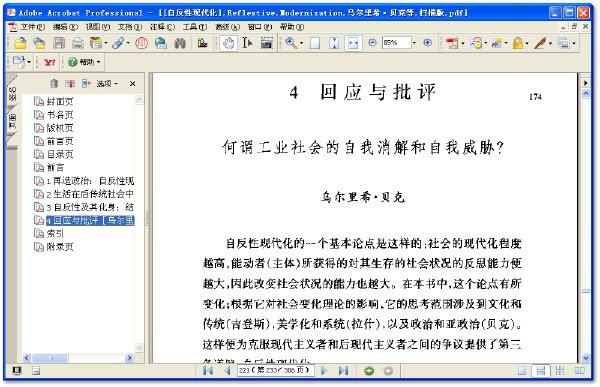Select the Zoom In magnifier tool

click(x=291, y=43)
